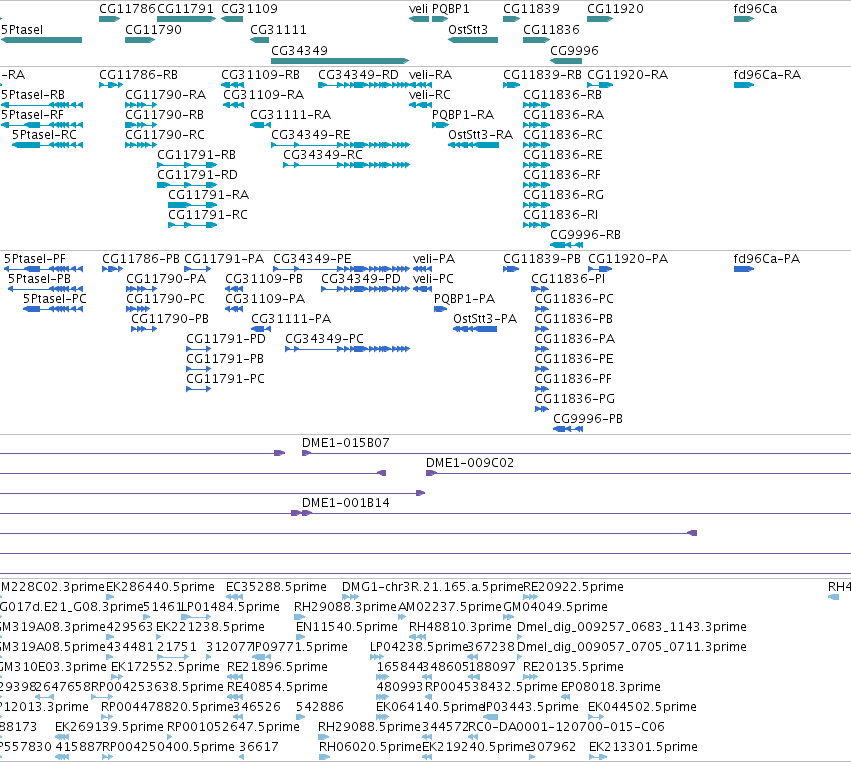Select protein CG11920-PA label
The image size is (851, 762).
(628, 259)
